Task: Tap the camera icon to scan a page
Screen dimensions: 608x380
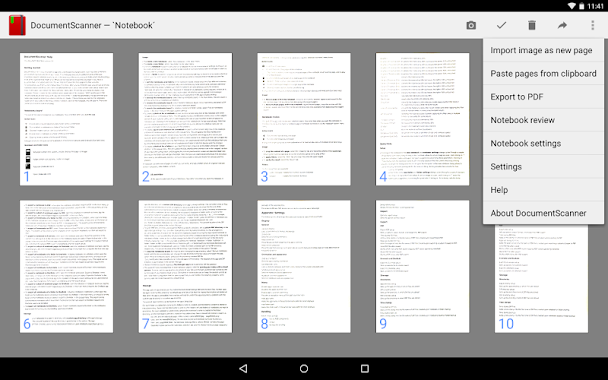Action: [x=471, y=26]
